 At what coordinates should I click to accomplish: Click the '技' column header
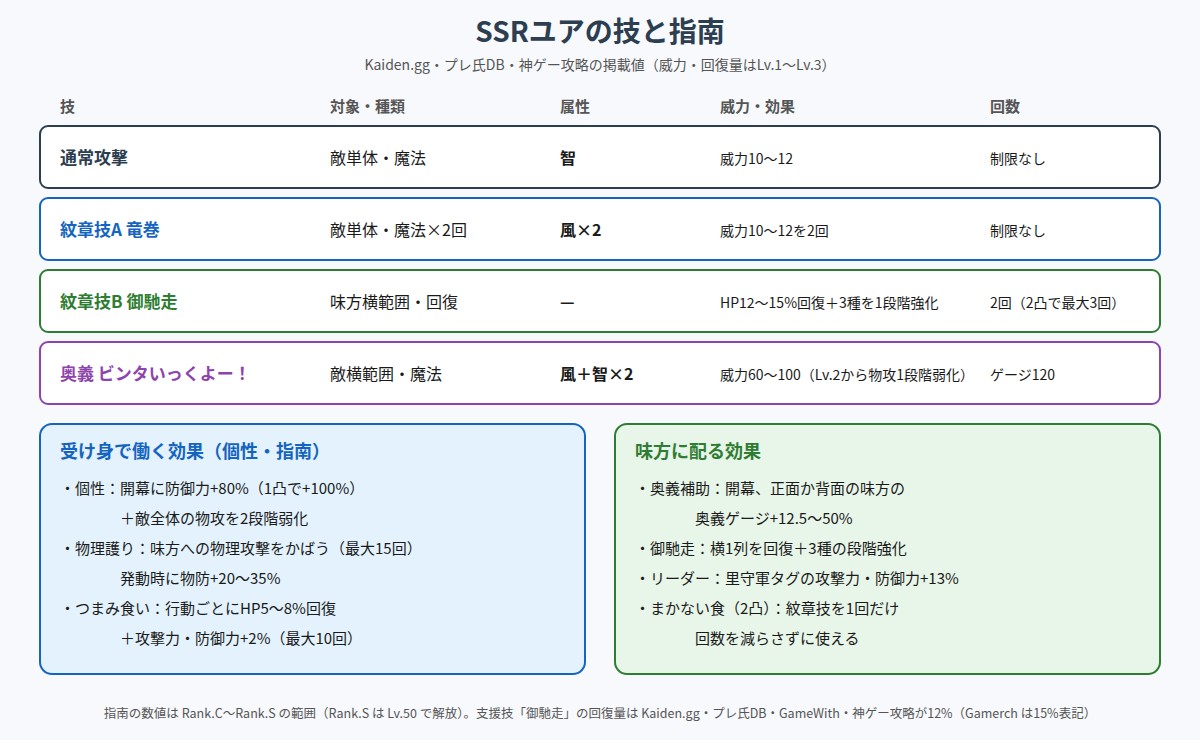67,107
